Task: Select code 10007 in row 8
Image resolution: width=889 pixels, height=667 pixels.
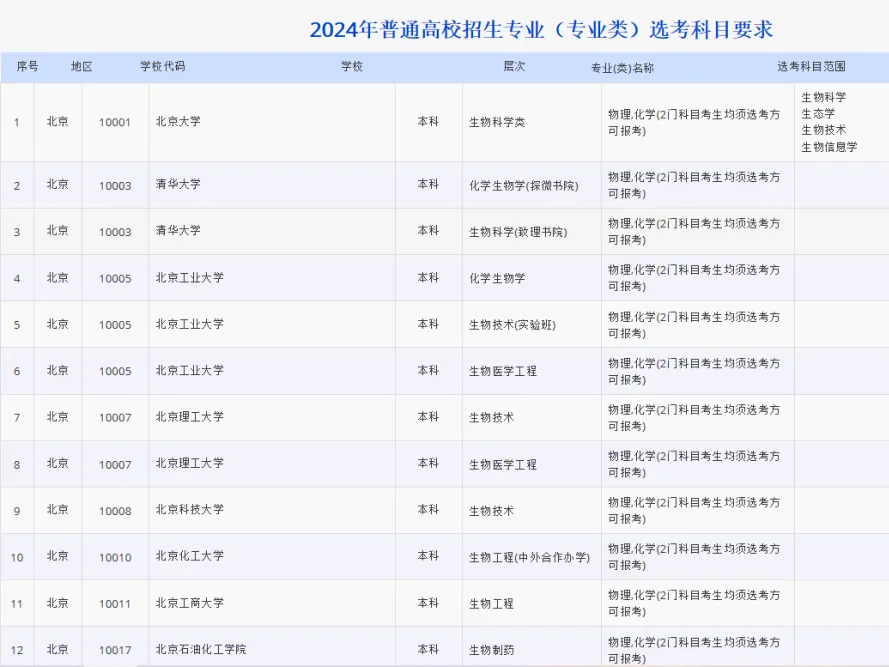Action: pos(115,465)
